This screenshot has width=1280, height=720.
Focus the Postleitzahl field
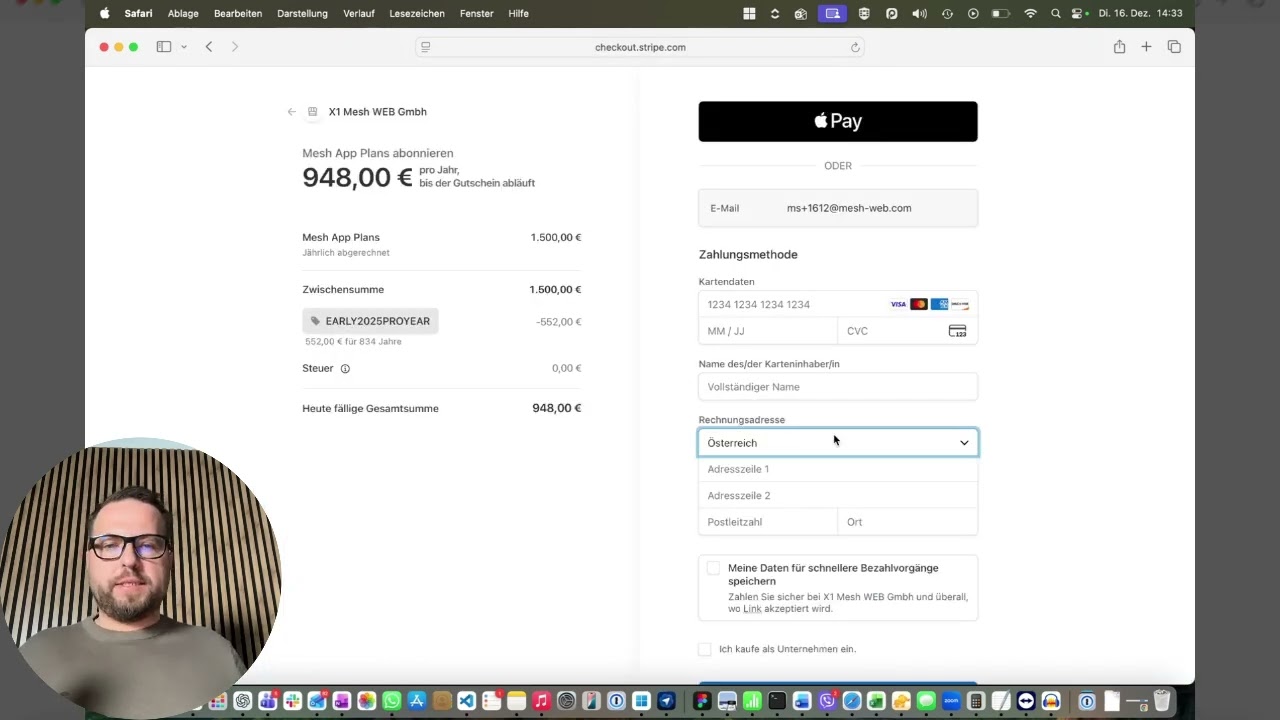click(x=768, y=522)
